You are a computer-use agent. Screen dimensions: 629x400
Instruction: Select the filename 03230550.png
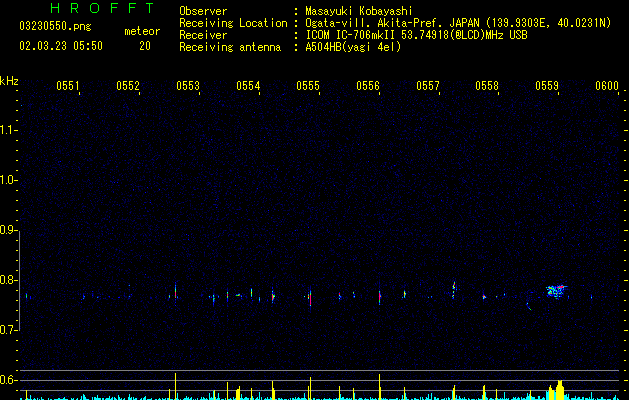tap(55, 26)
